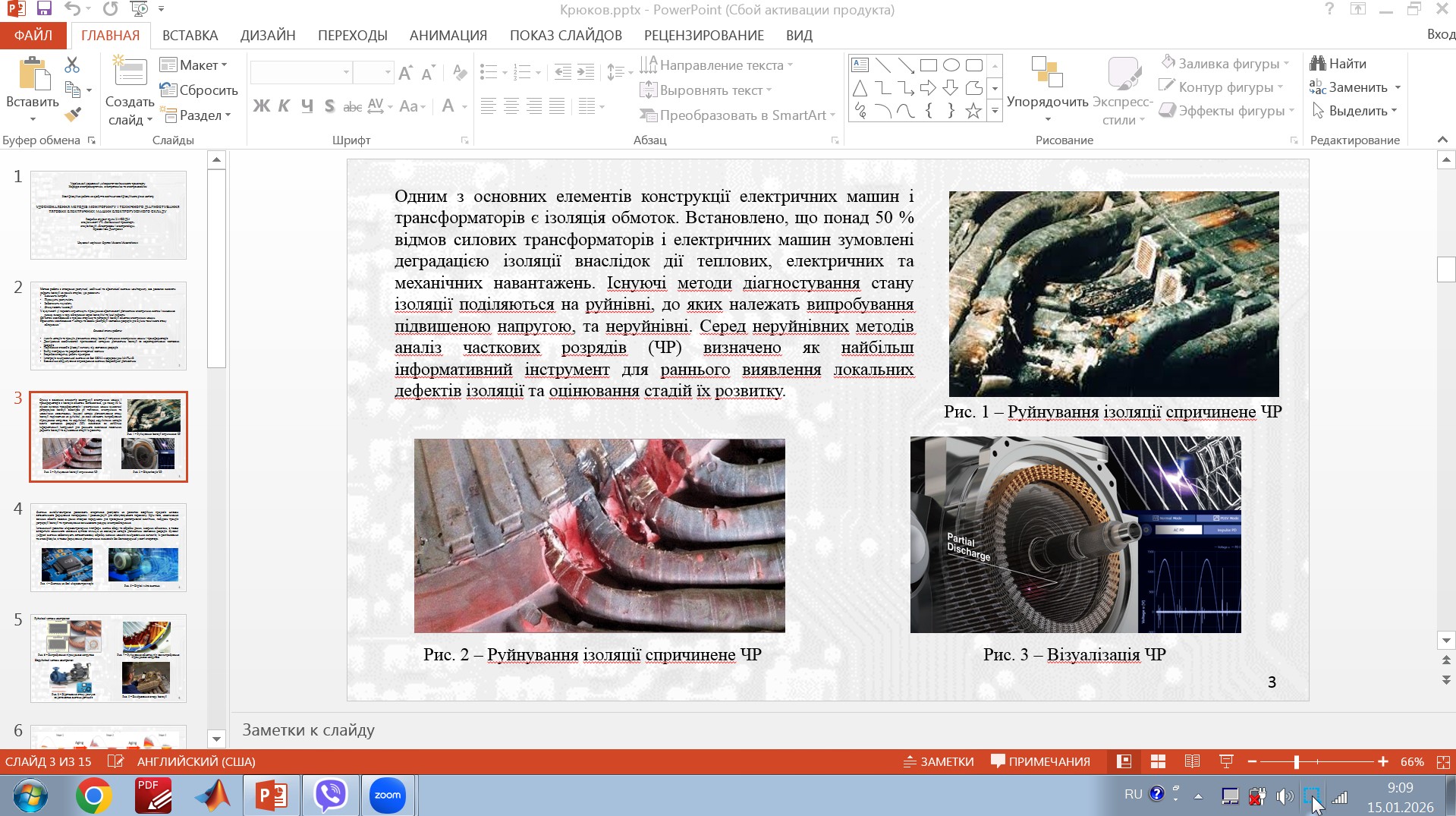Switch to Slide Sorter view icon
This screenshot has height=816, width=1456.
pyautogui.click(x=1158, y=761)
